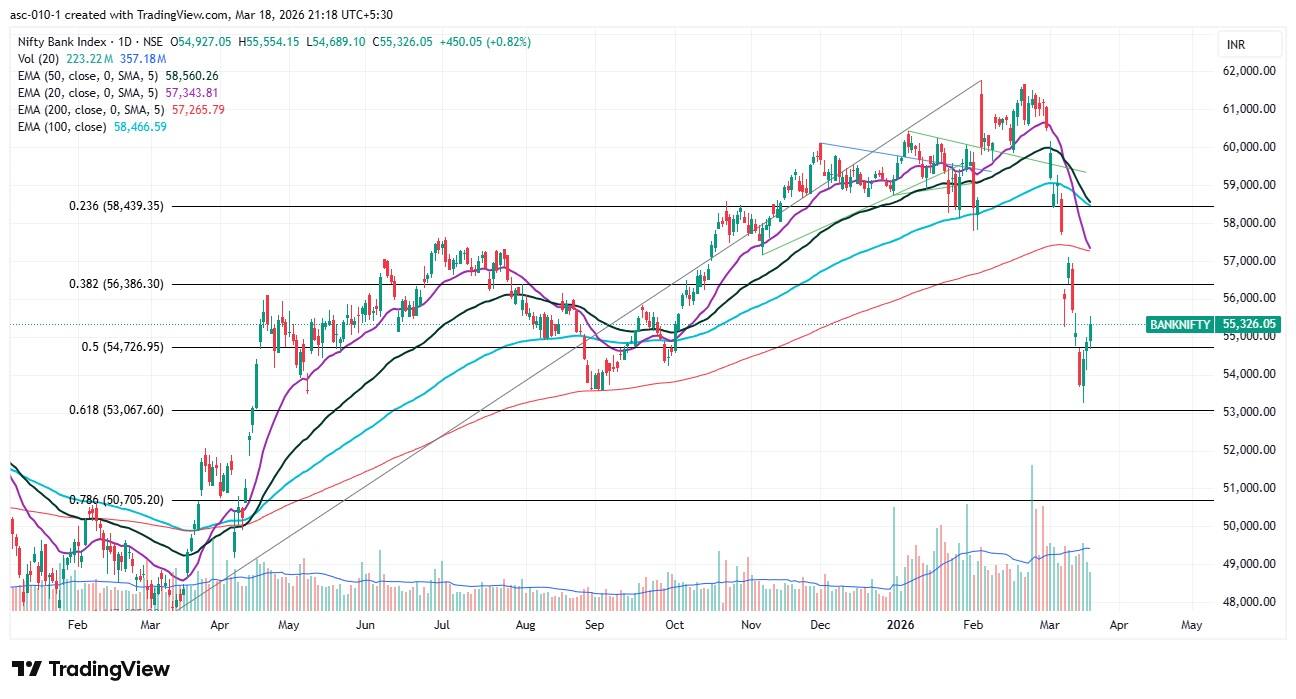
Task: Click the 2026 year marker on time axis
Action: click(x=902, y=625)
